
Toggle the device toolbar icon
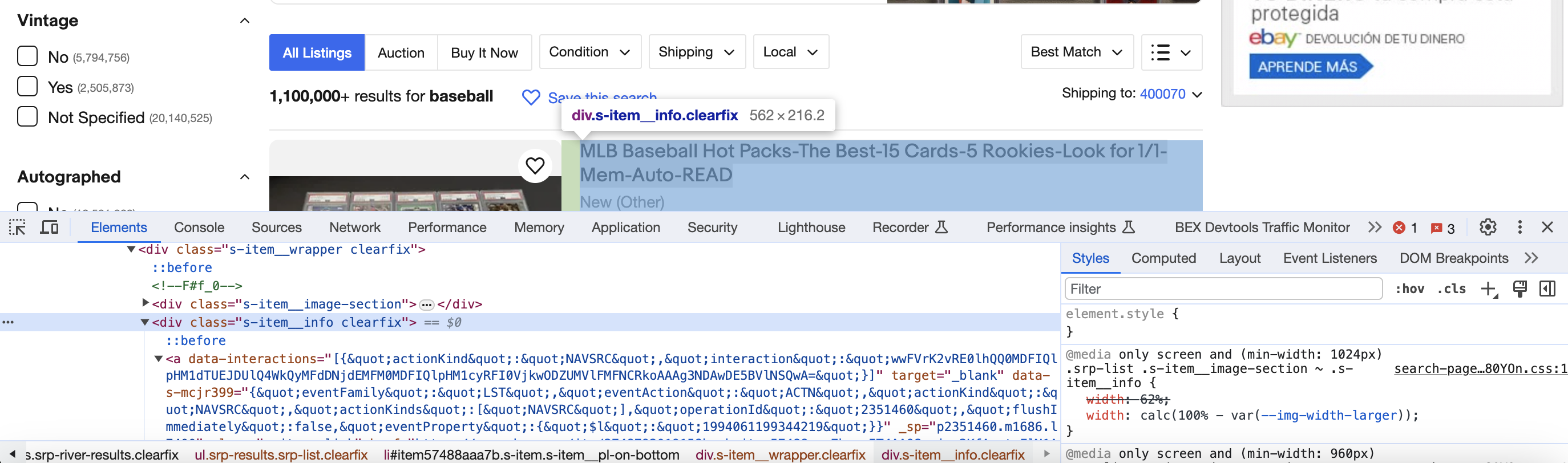[x=49, y=228]
